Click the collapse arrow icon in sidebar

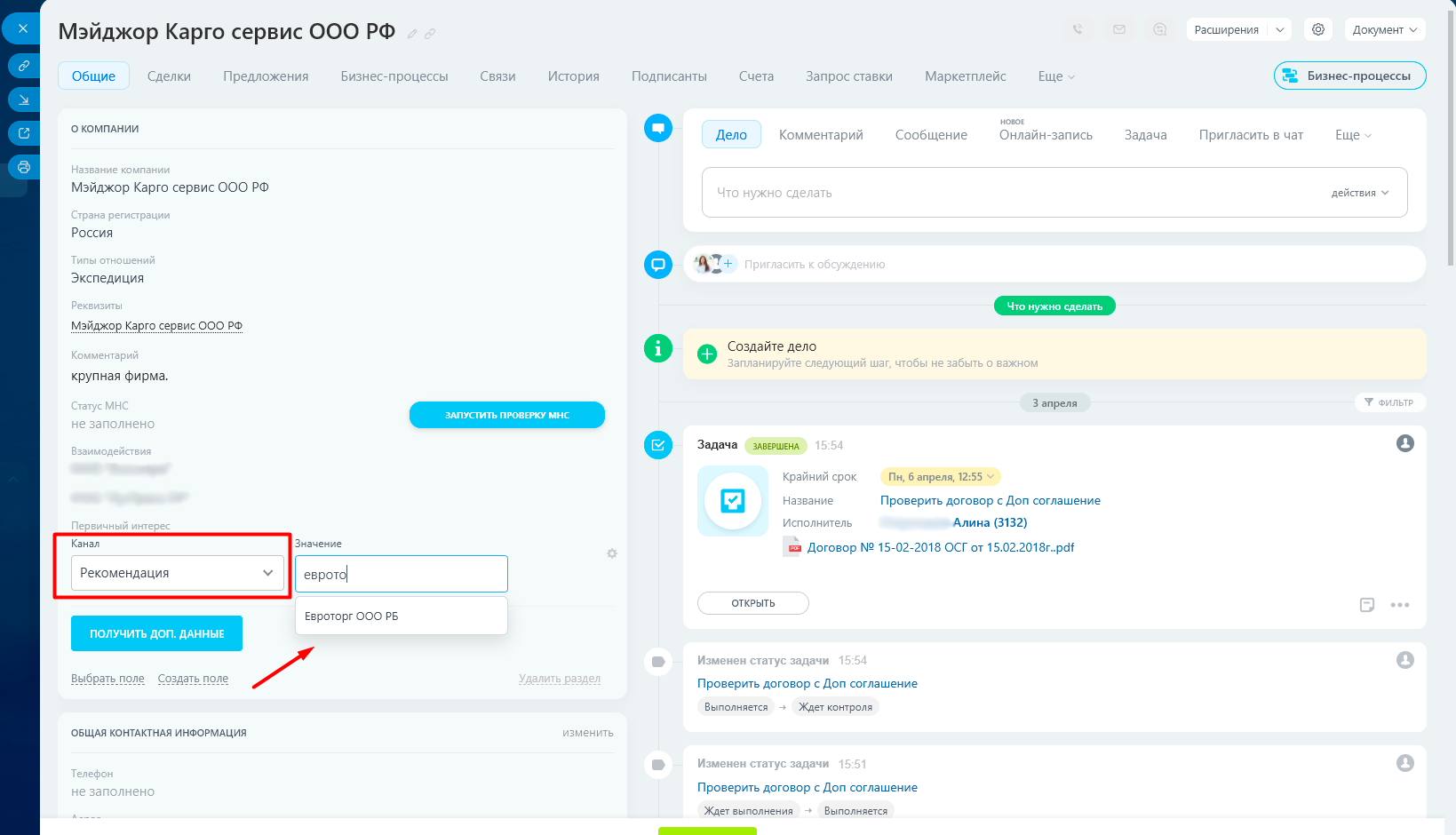(x=24, y=99)
